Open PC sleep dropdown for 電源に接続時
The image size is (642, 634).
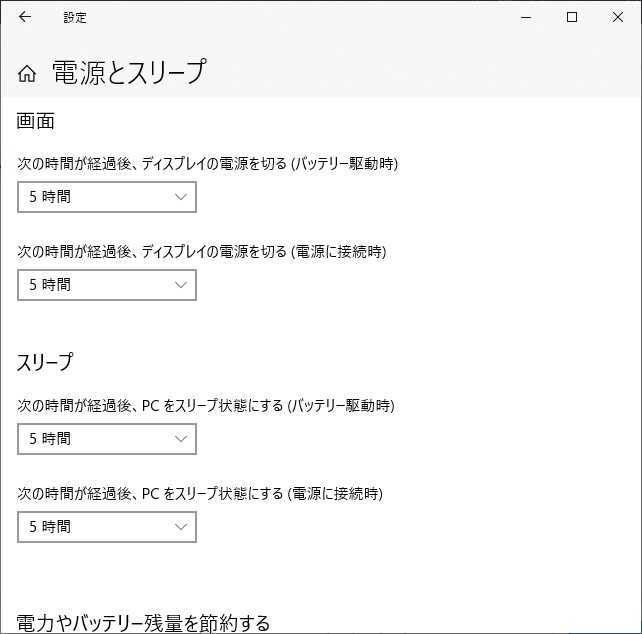click(107, 527)
